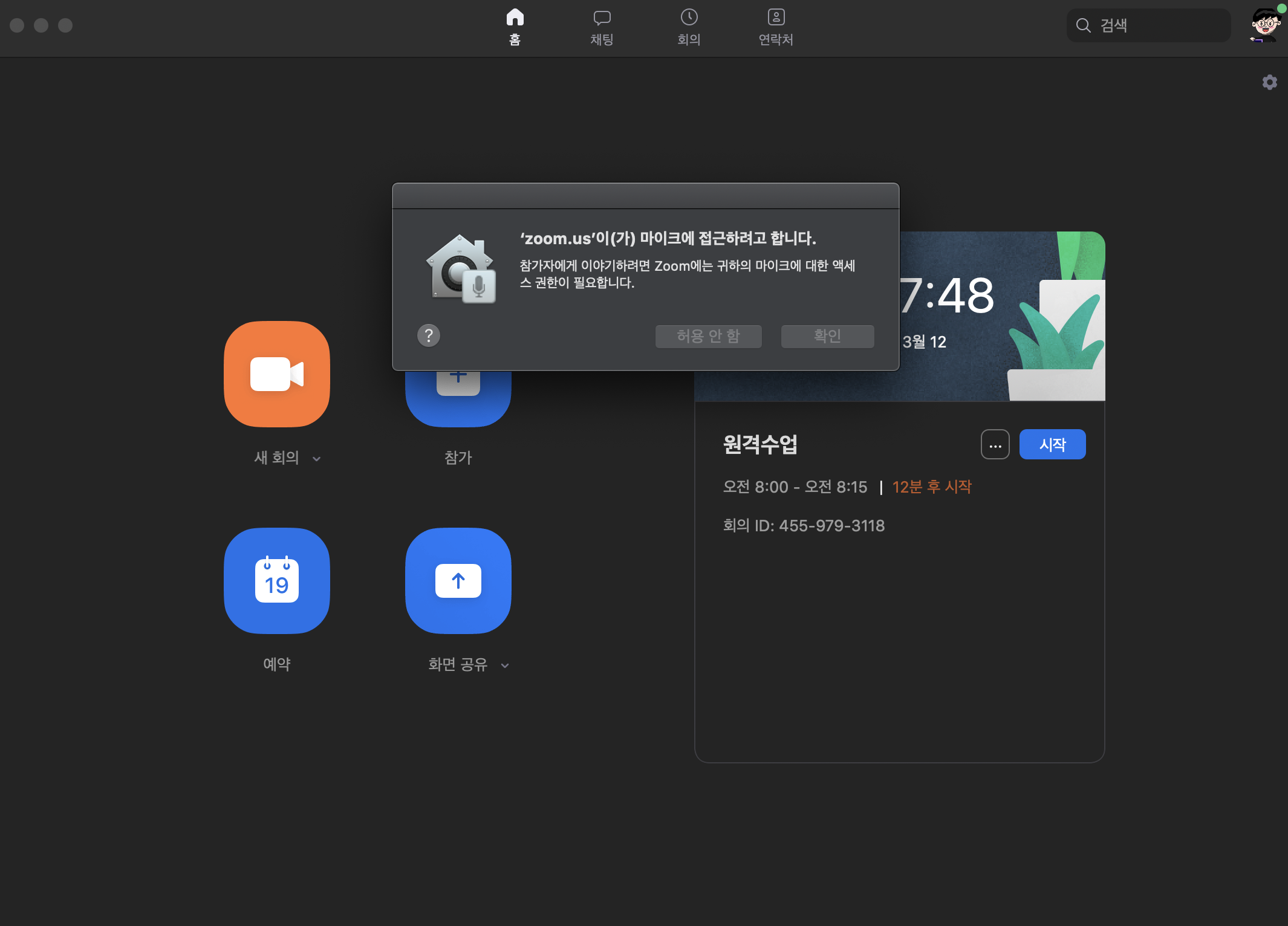Image resolution: width=1288 pixels, height=926 pixels.
Task: Go to the 홈 tab
Action: point(515,27)
